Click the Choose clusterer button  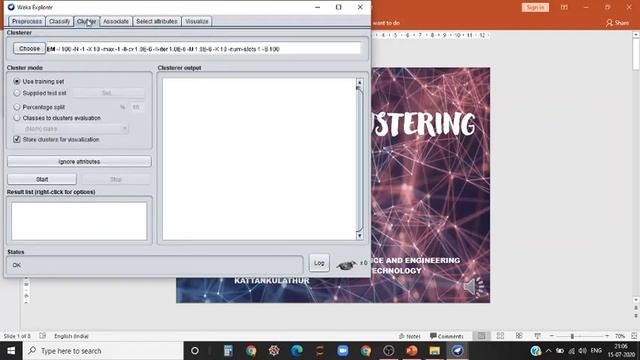coord(29,49)
